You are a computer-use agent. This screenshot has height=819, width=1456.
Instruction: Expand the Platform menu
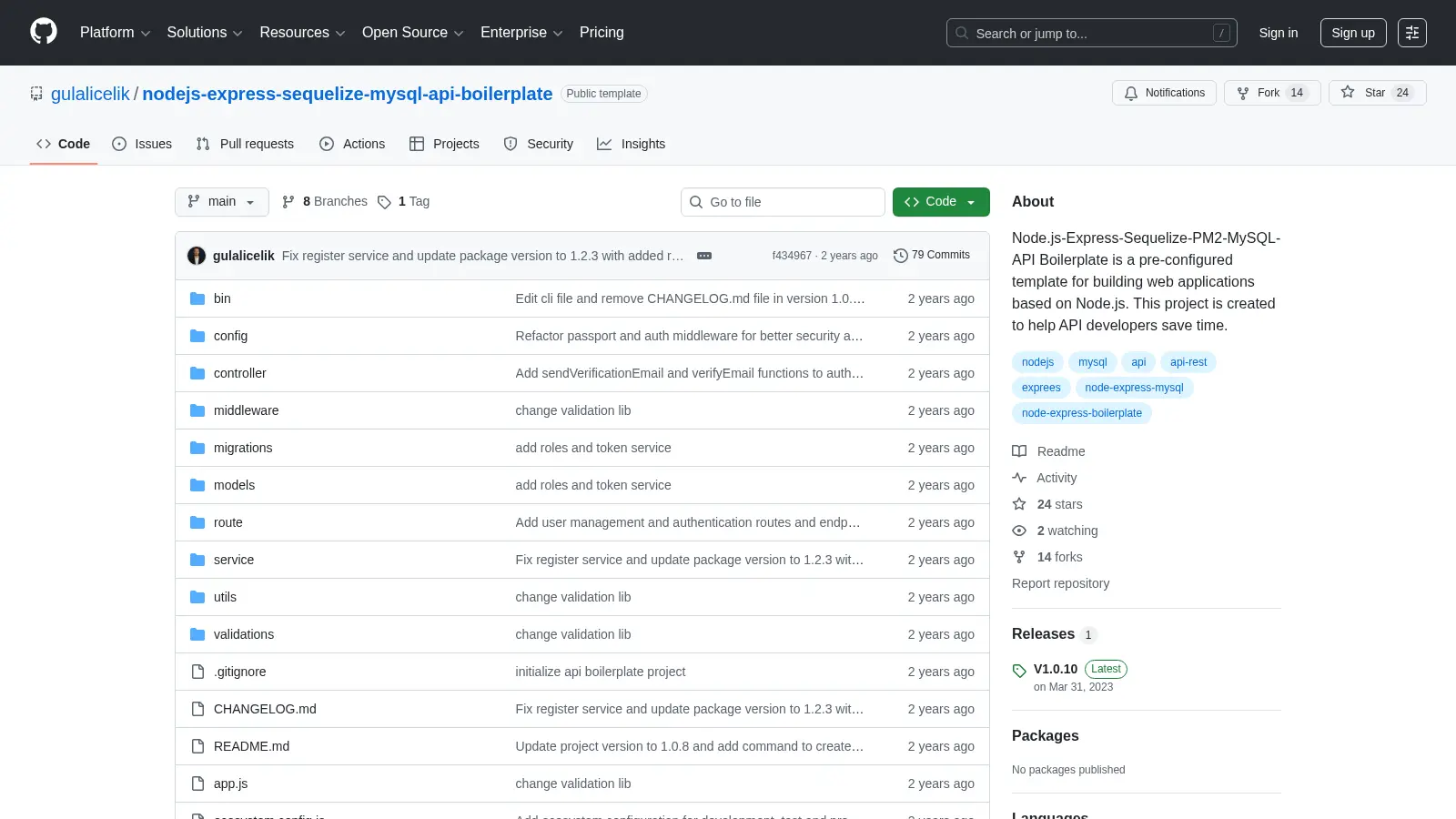(x=115, y=33)
